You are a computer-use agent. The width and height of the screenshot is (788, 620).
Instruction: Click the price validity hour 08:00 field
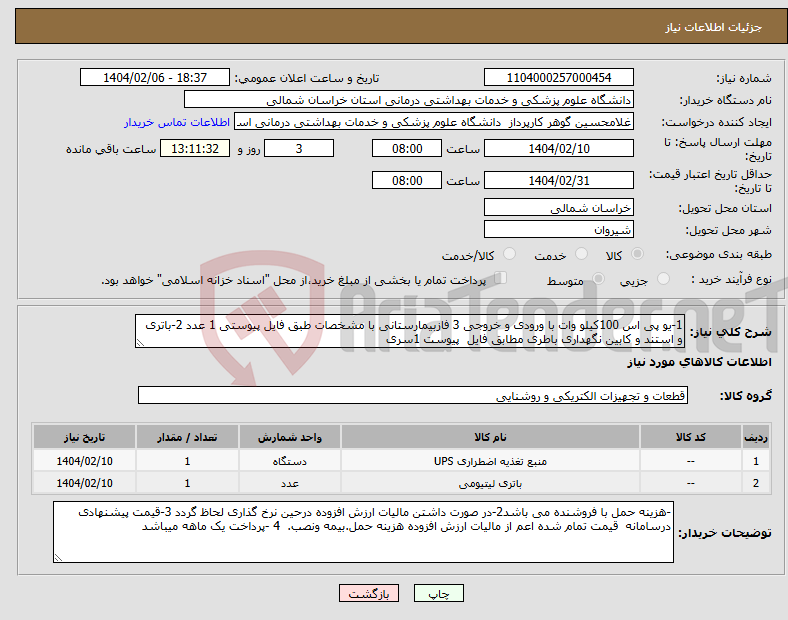(x=407, y=180)
